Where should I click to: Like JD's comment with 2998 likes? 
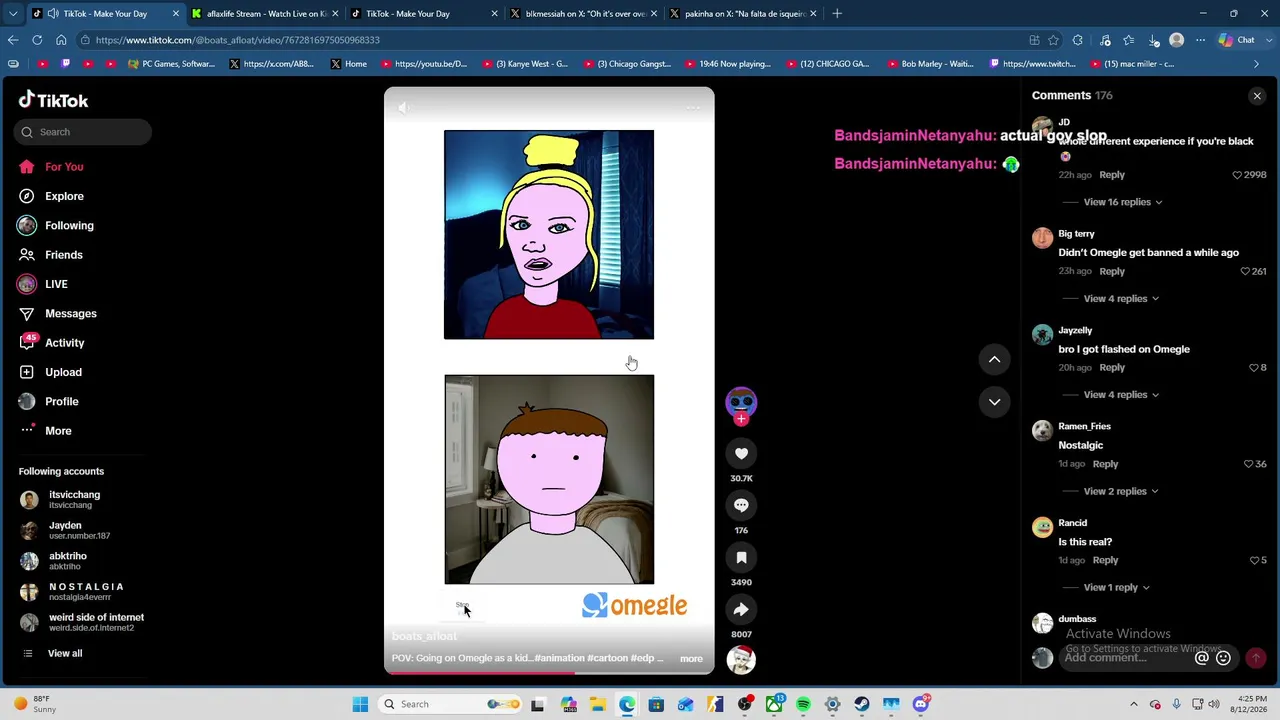click(1237, 175)
